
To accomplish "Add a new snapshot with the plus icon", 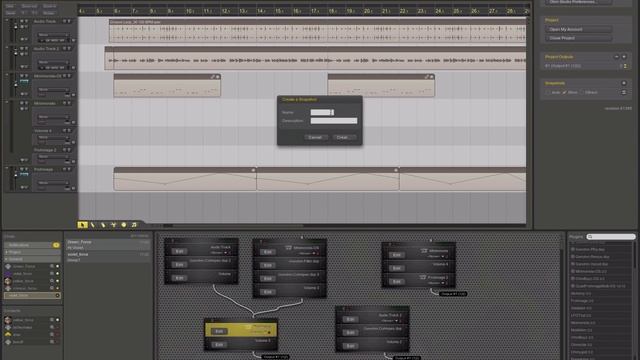I will tap(624, 83).
